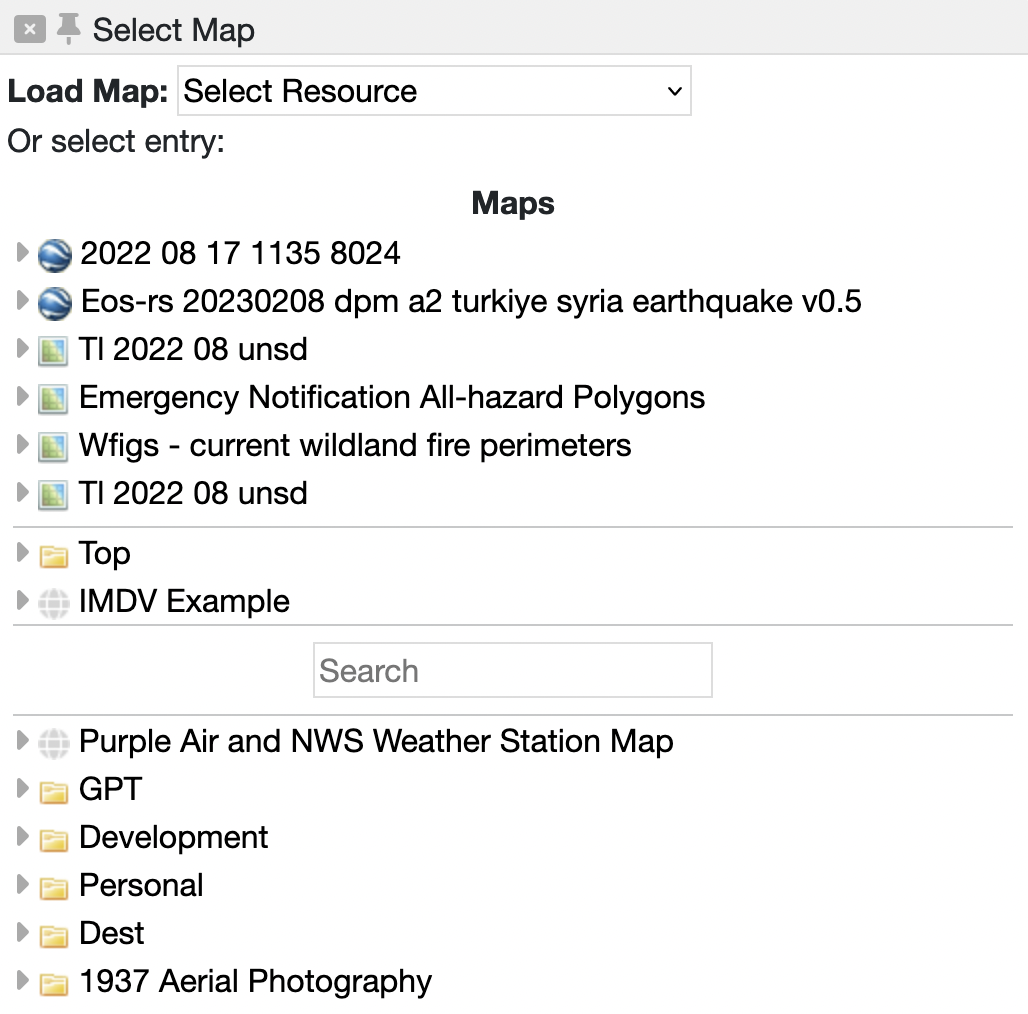1028x1014 pixels.
Task: Open the Select Resource dropdown
Action: click(434, 91)
